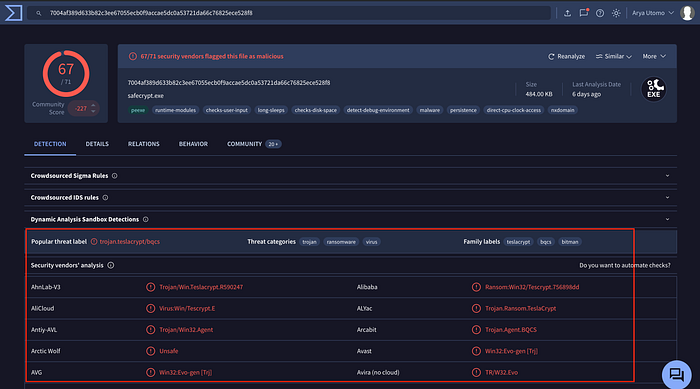Click the flagged-as-malicious alert icon

pyautogui.click(x=133, y=56)
